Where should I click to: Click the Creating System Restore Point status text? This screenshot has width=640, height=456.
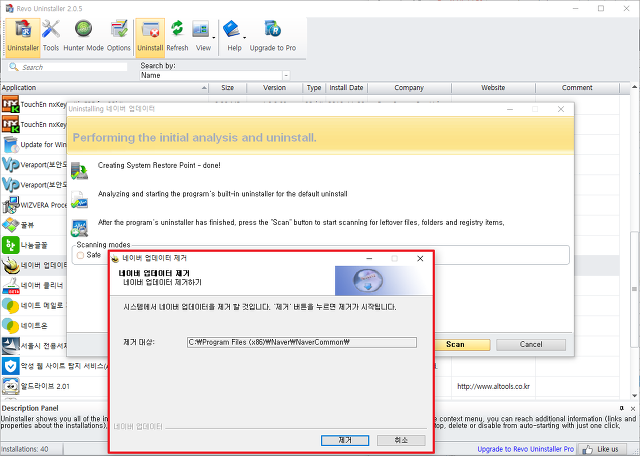[159, 165]
